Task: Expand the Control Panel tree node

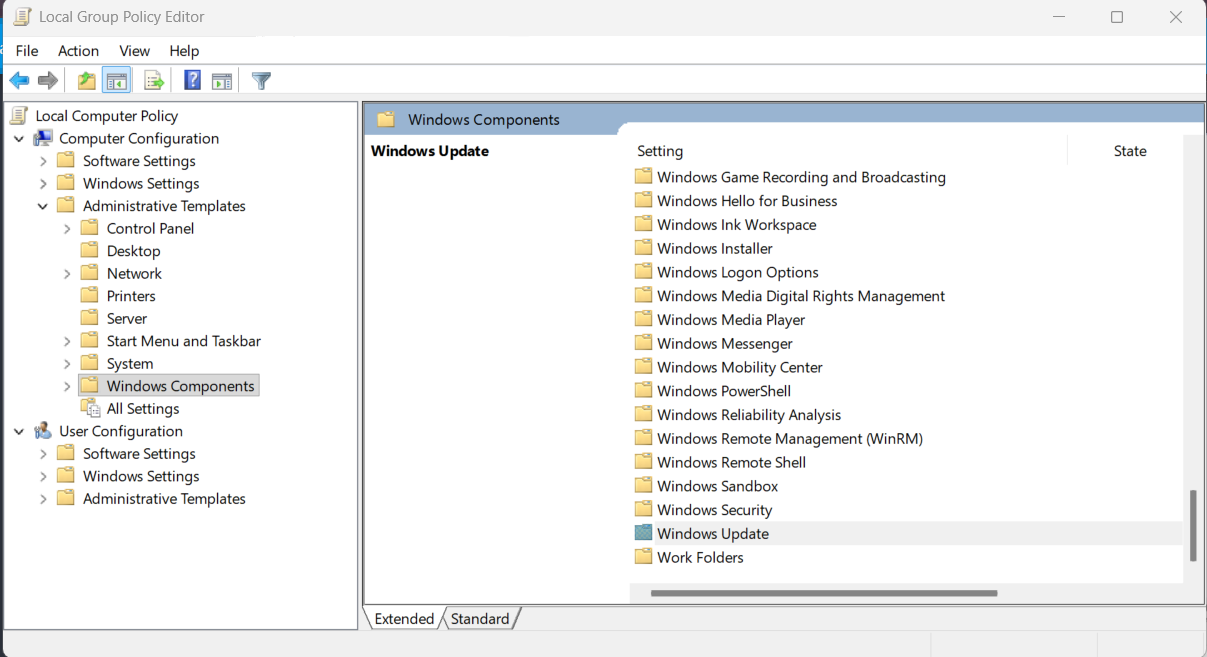Action: [x=67, y=228]
